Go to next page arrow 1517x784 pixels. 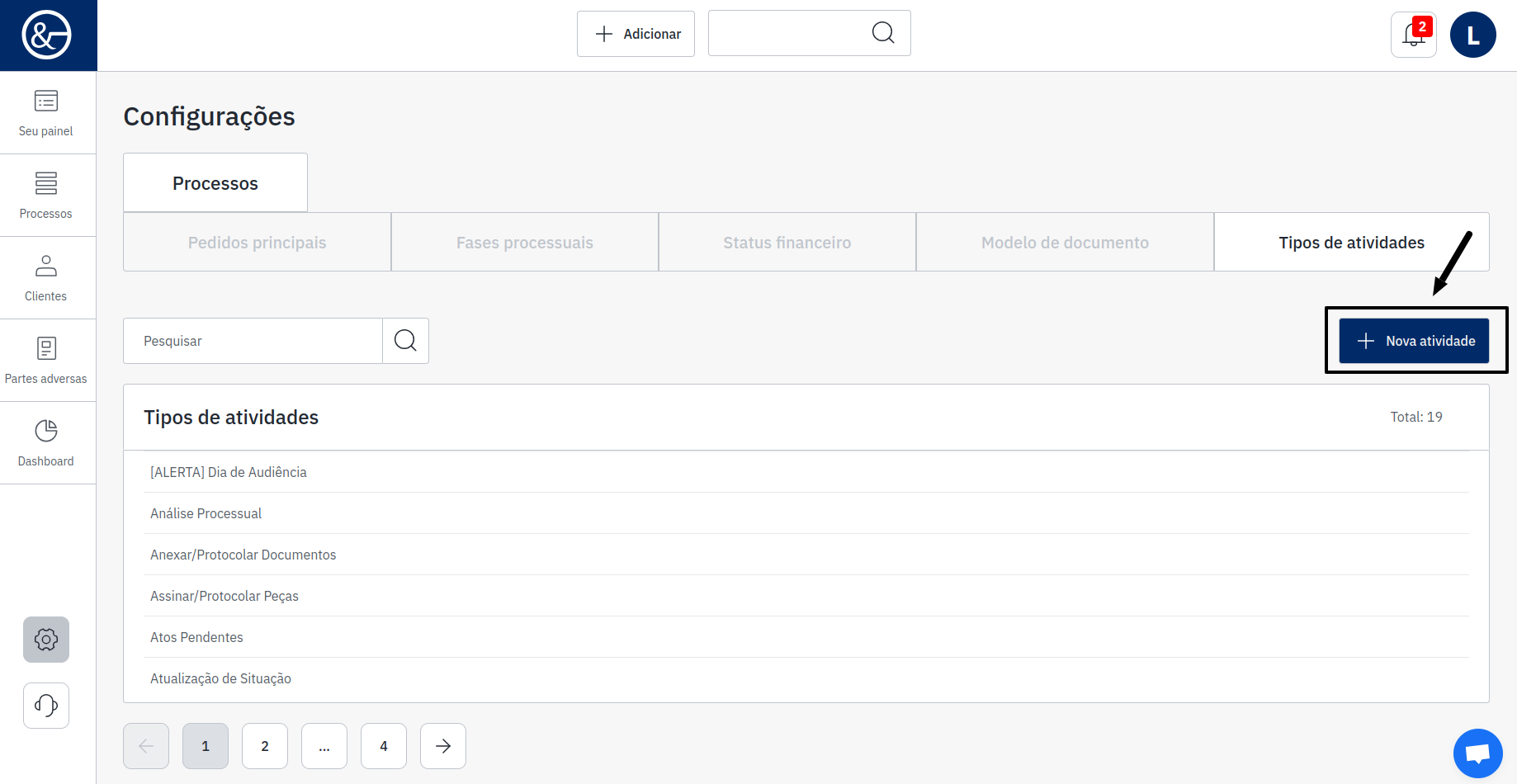(443, 746)
